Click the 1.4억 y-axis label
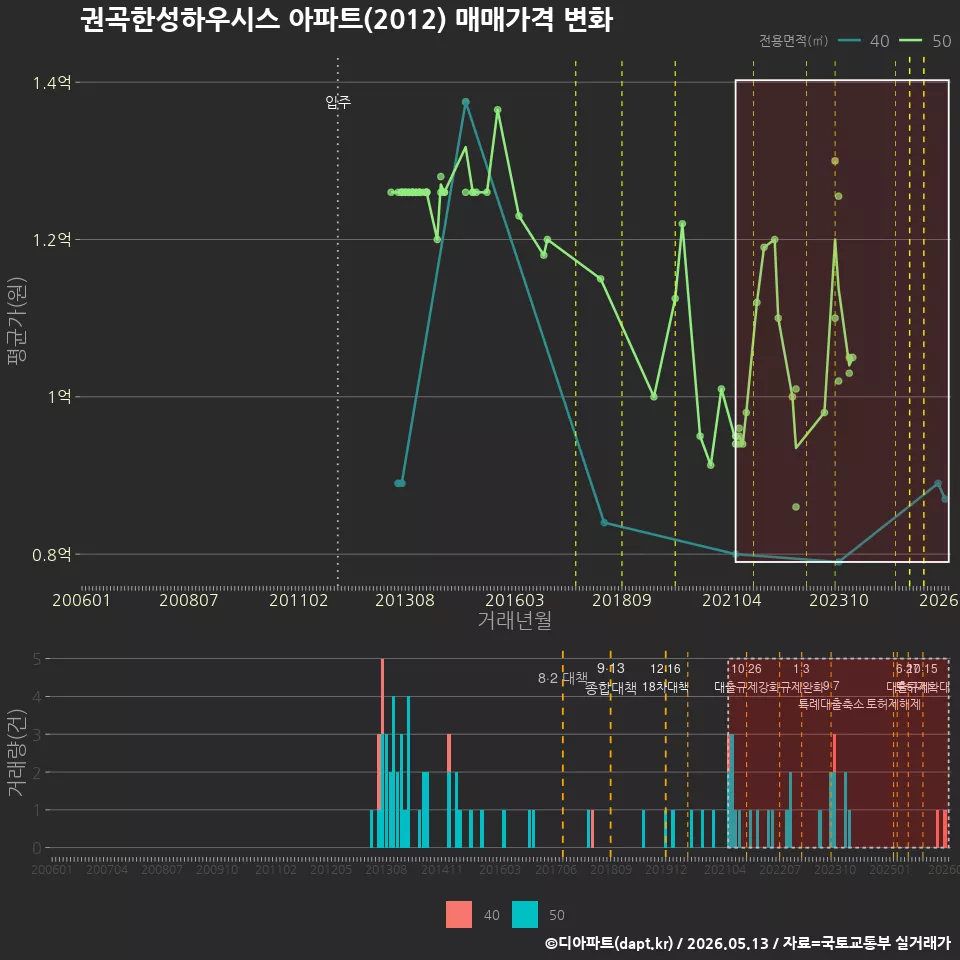This screenshot has height=960, width=960. [x=51, y=83]
